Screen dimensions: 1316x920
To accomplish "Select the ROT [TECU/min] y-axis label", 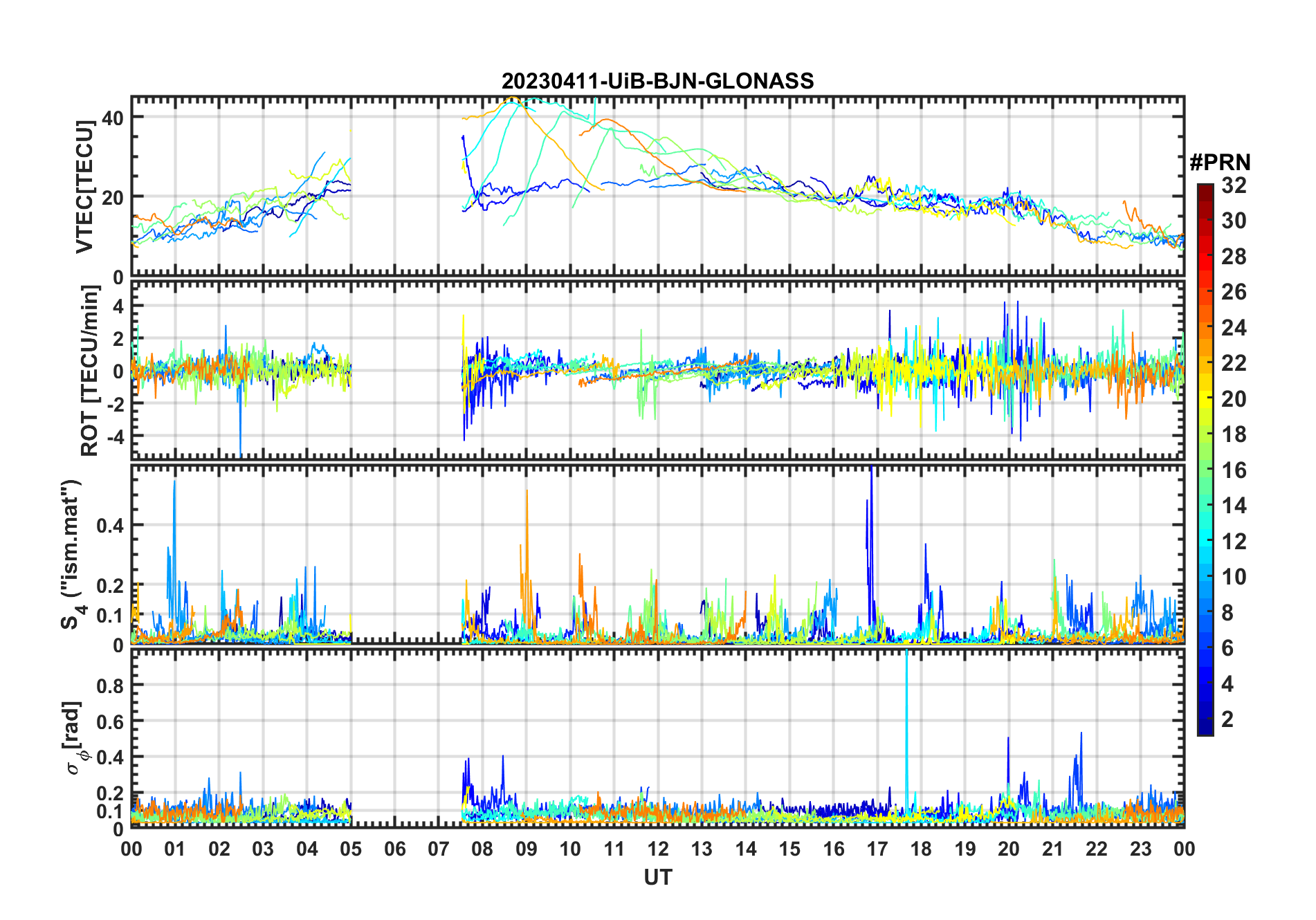I will (89, 371).
